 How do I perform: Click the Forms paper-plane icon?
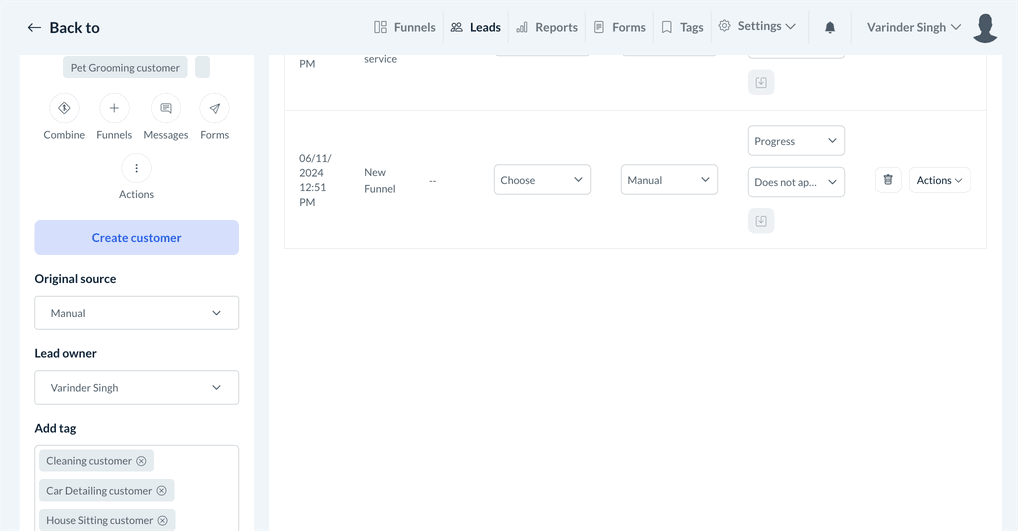(214, 108)
